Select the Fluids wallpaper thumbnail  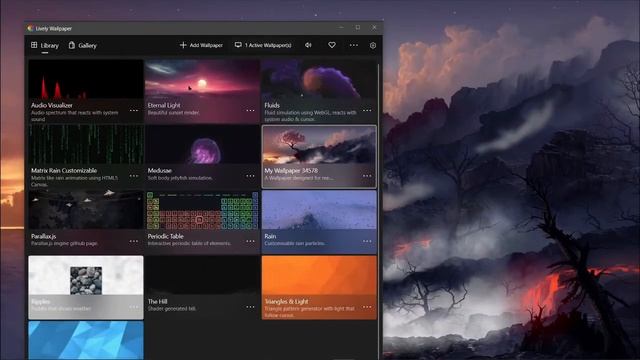319,80
